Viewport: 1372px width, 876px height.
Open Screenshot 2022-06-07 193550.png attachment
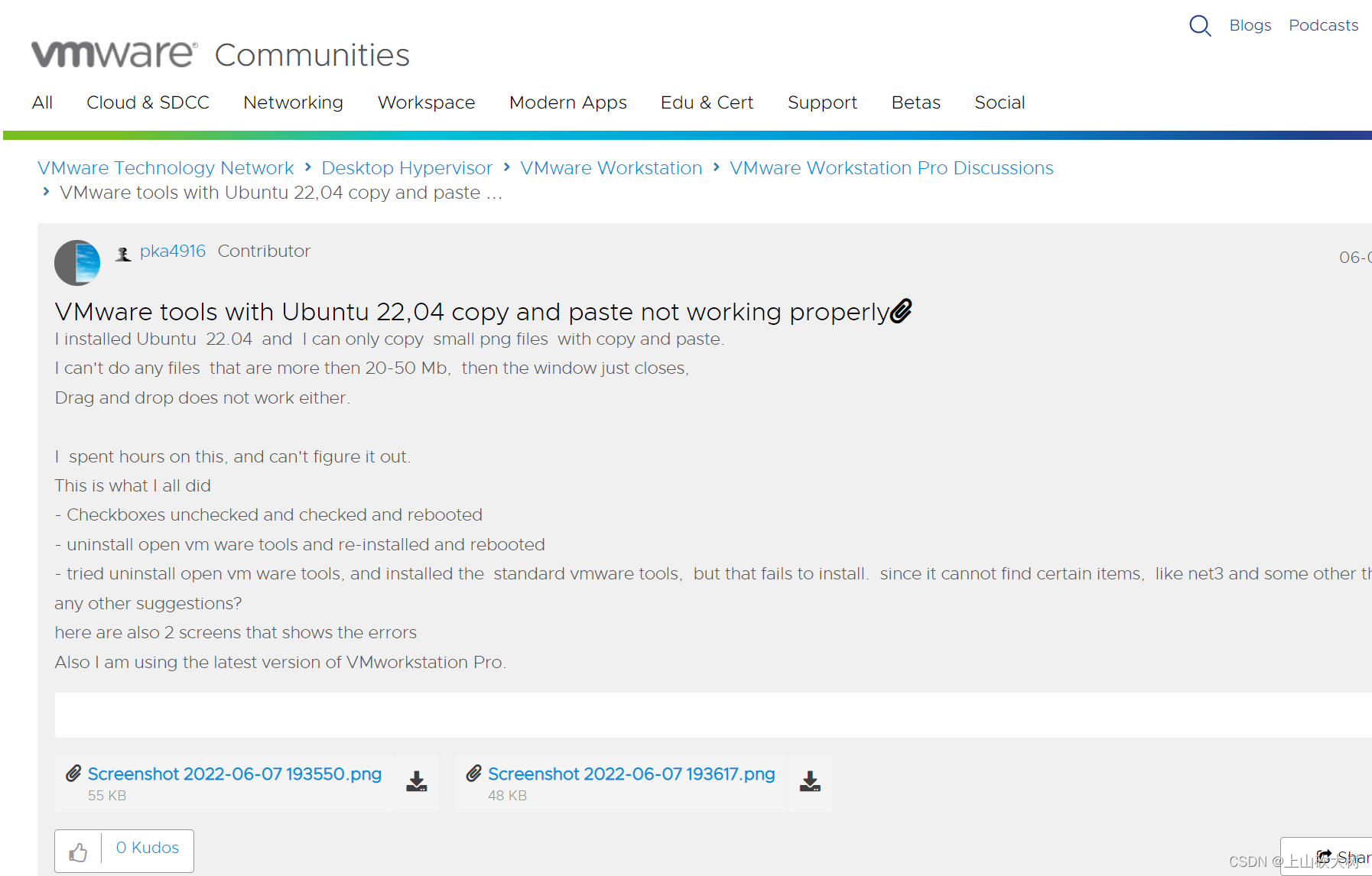point(235,774)
